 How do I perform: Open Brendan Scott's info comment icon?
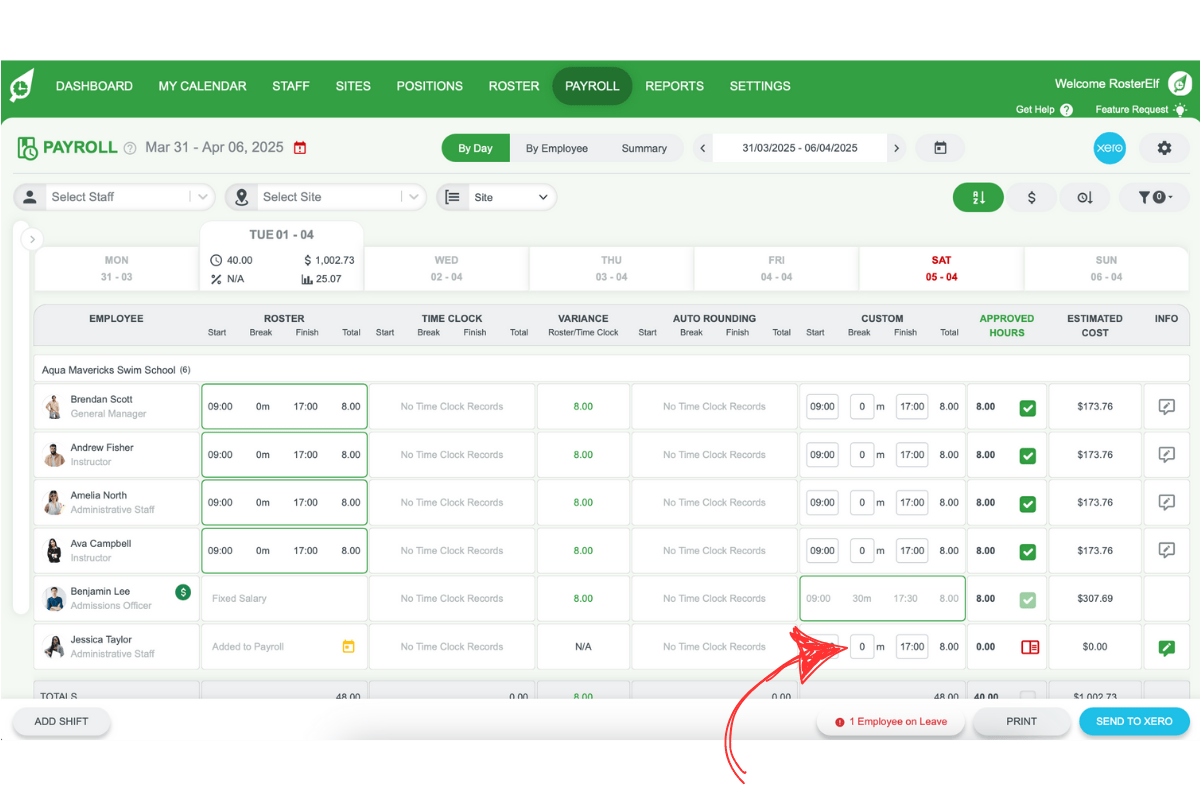[1166, 407]
